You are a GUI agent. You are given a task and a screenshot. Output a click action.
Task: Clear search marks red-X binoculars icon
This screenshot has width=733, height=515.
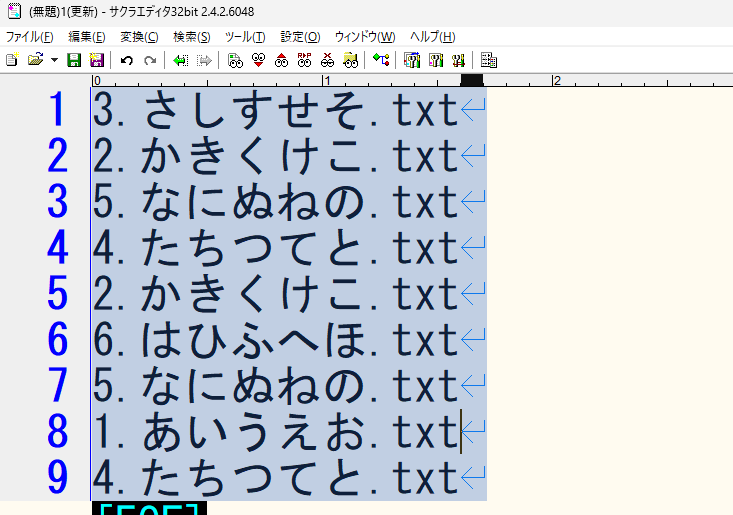(327, 60)
